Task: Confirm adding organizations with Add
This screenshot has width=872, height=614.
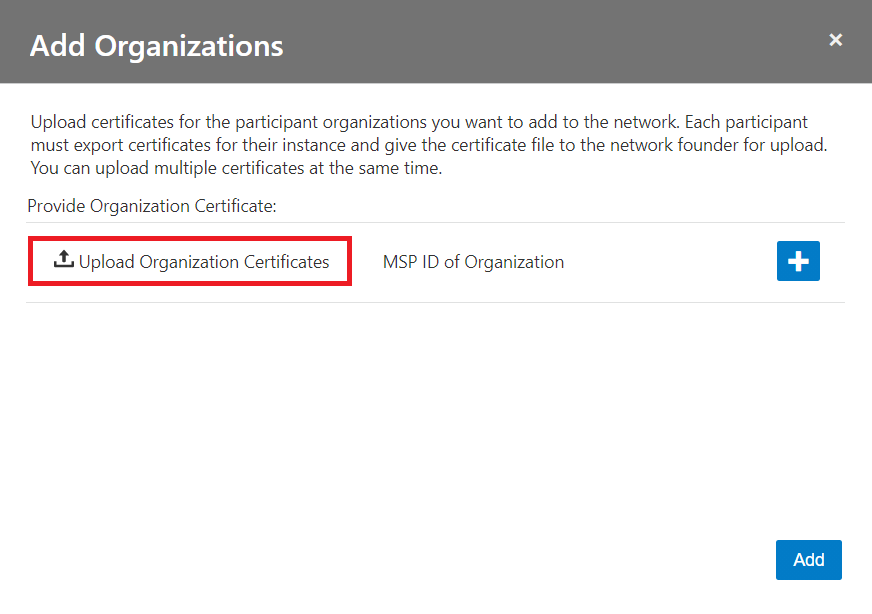Action: click(x=808, y=560)
